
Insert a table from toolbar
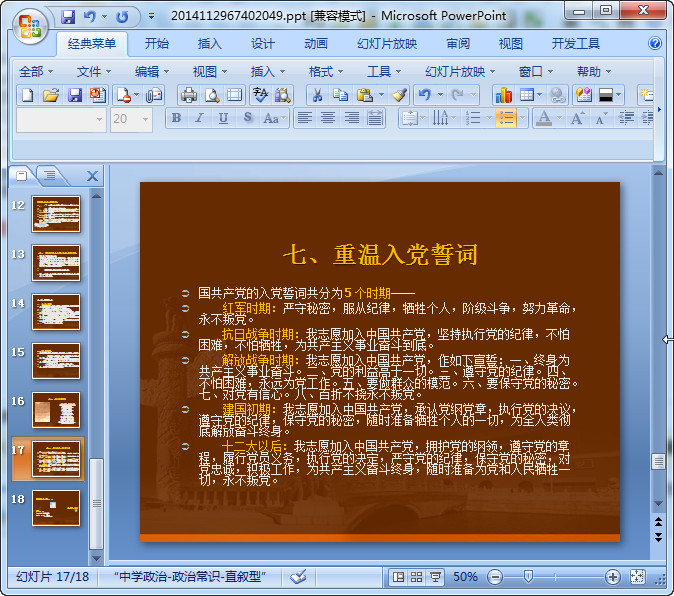coord(527,95)
